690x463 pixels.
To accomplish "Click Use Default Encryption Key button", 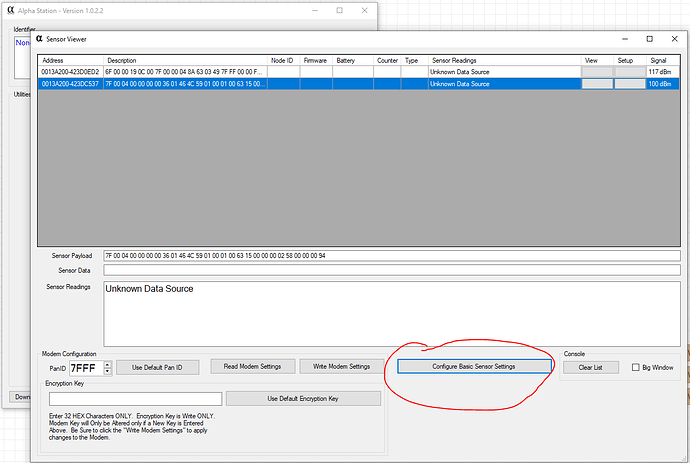I will pos(303,398).
